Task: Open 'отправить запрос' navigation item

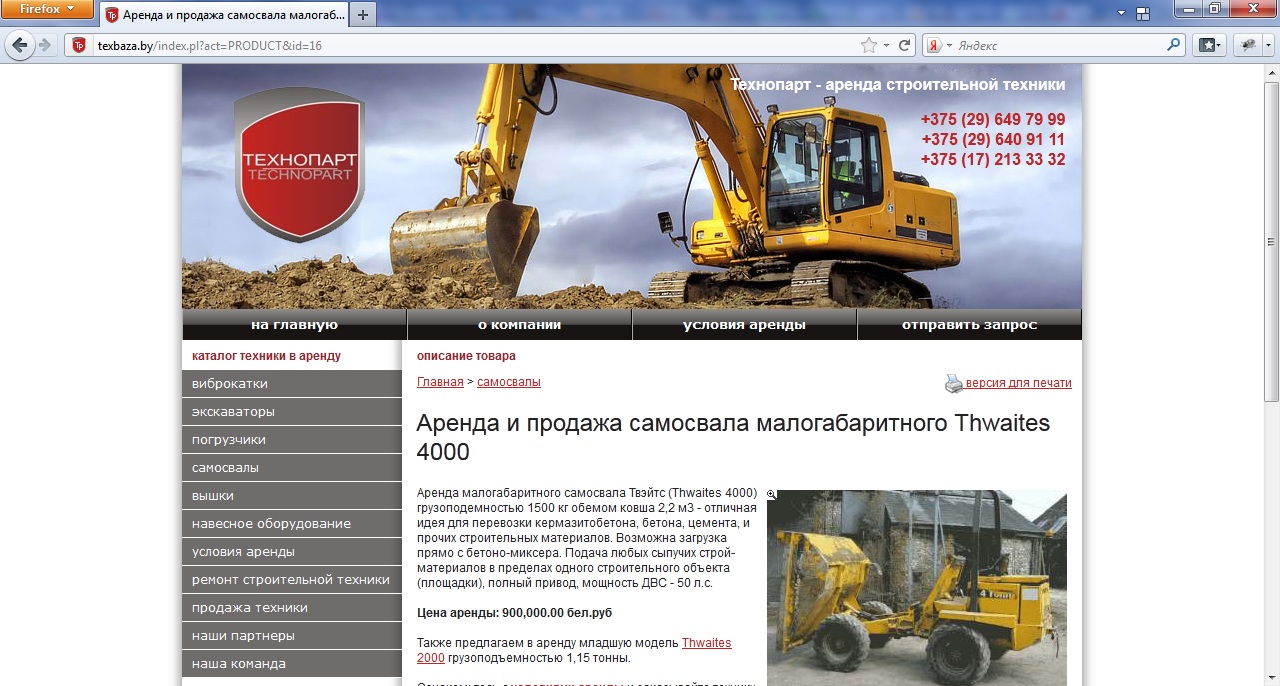Action: pos(969,325)
